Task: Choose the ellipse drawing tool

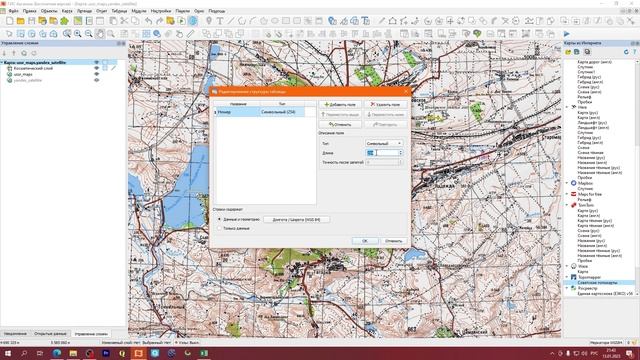Action: [275, 21]
